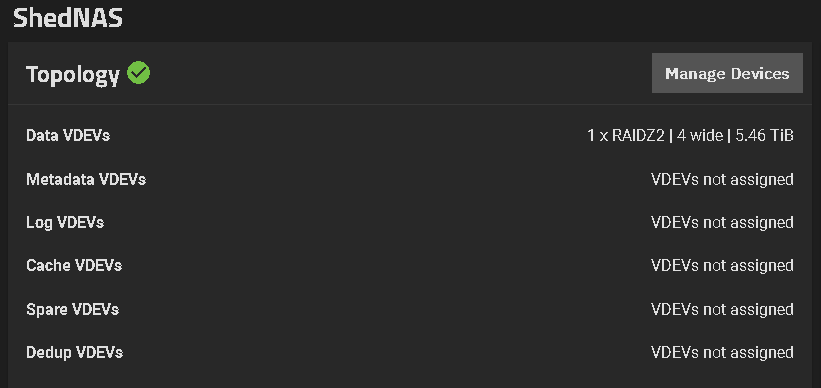This screenshot has height=388, width=821.
Task: Select the ShedNAS pool title
Action: tap(68, 18)
